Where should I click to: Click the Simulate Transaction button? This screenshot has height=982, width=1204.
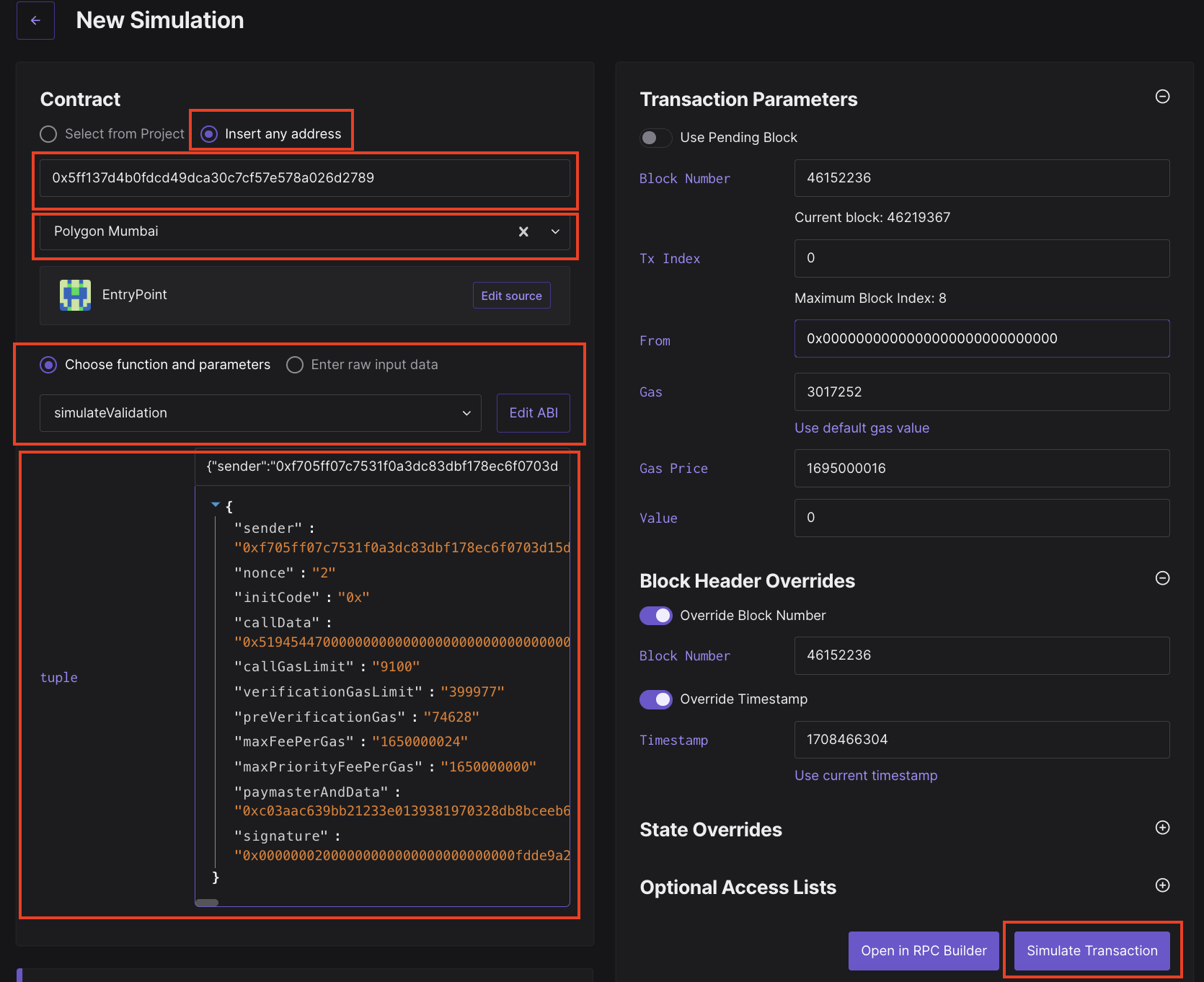pyautogui.click(x=1092, y=950)
